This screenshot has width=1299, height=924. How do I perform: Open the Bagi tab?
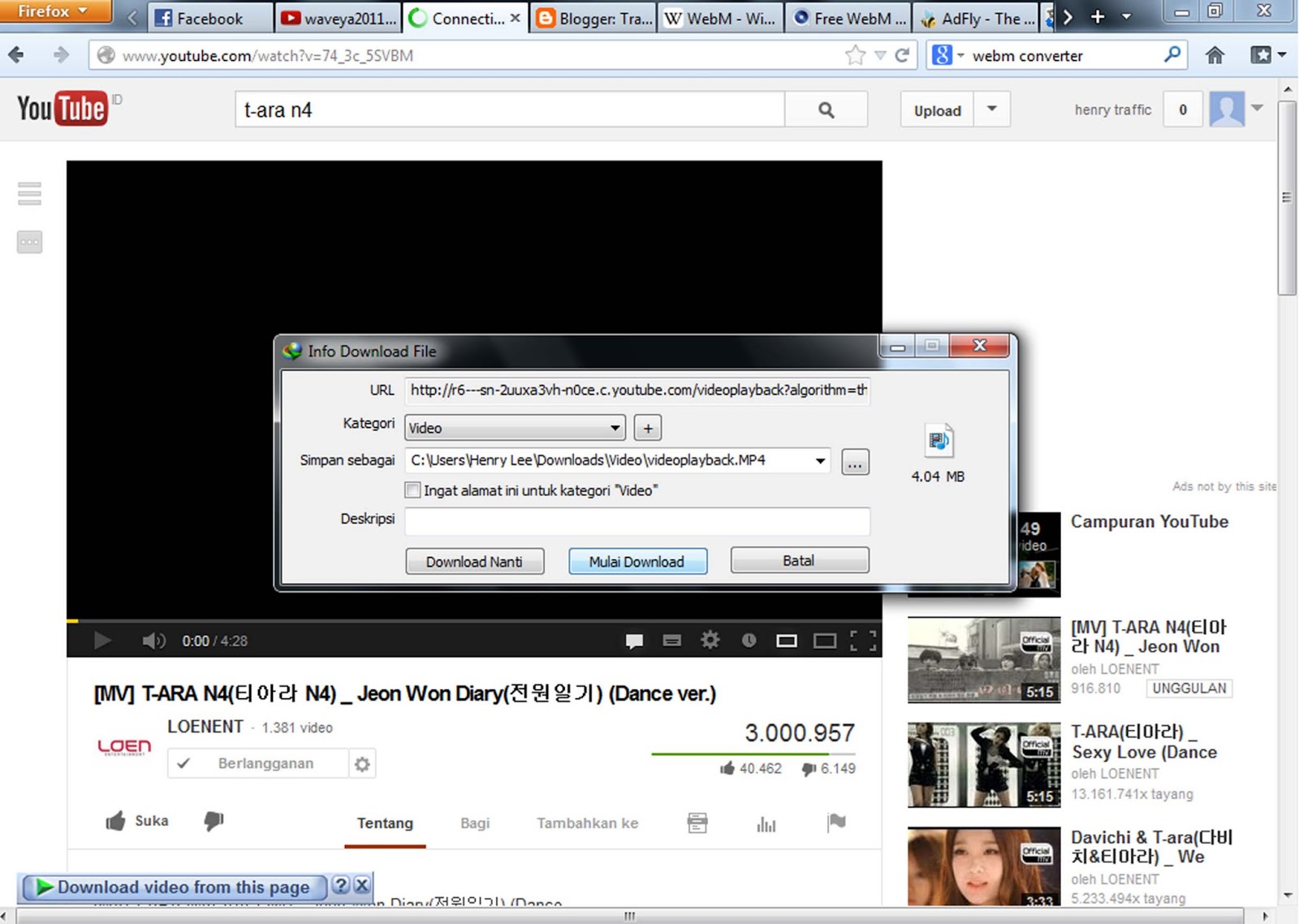[x=475, y=823]
